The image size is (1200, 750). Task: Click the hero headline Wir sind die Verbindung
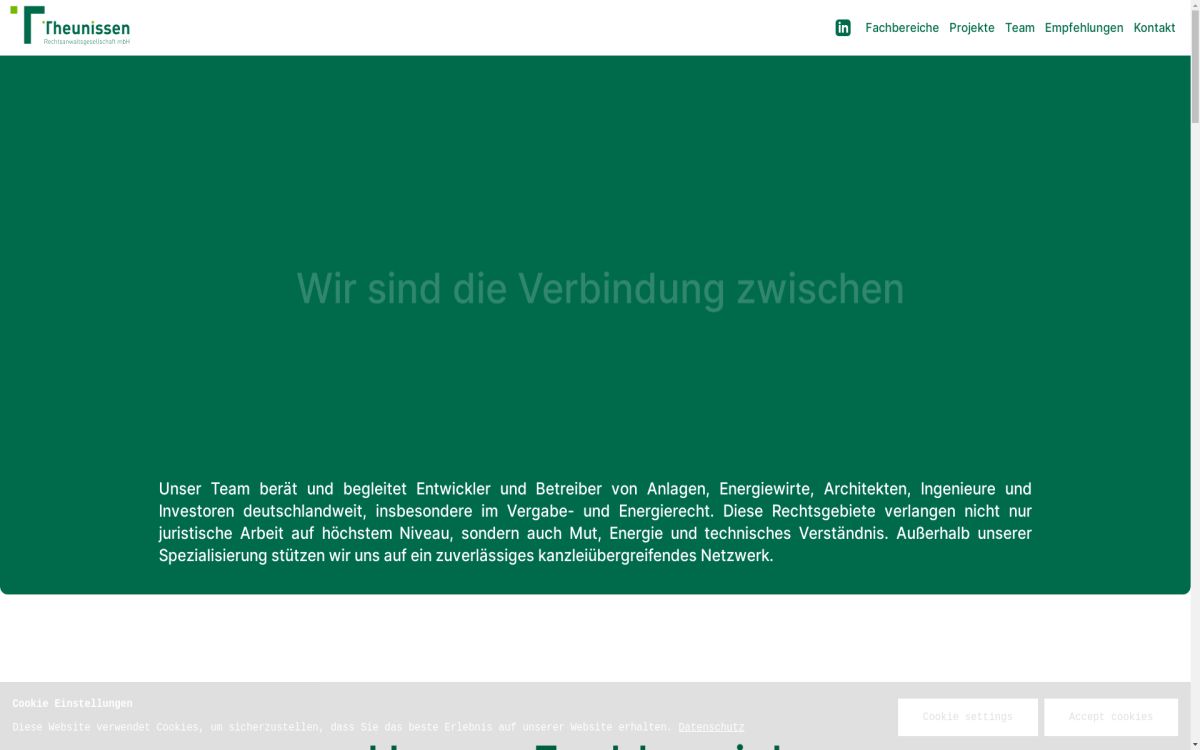[600, 289]
